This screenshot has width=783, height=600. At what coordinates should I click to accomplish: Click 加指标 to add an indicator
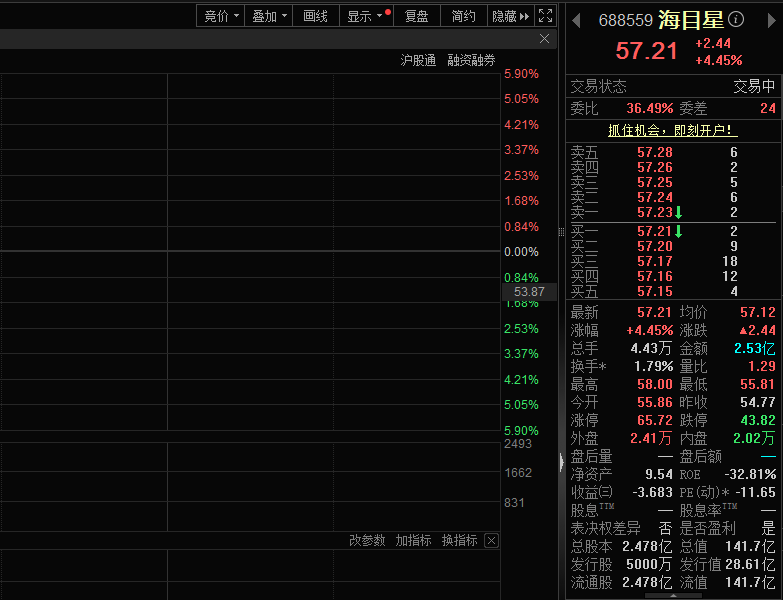pos(413,540)
